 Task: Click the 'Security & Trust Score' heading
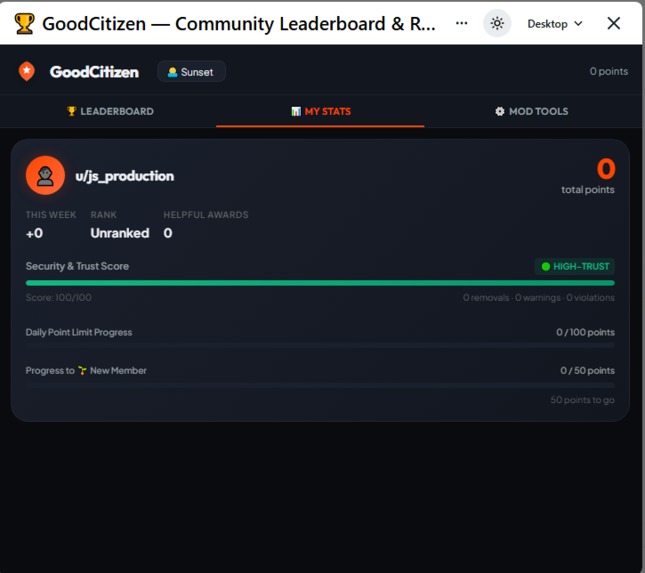(77, 266)
